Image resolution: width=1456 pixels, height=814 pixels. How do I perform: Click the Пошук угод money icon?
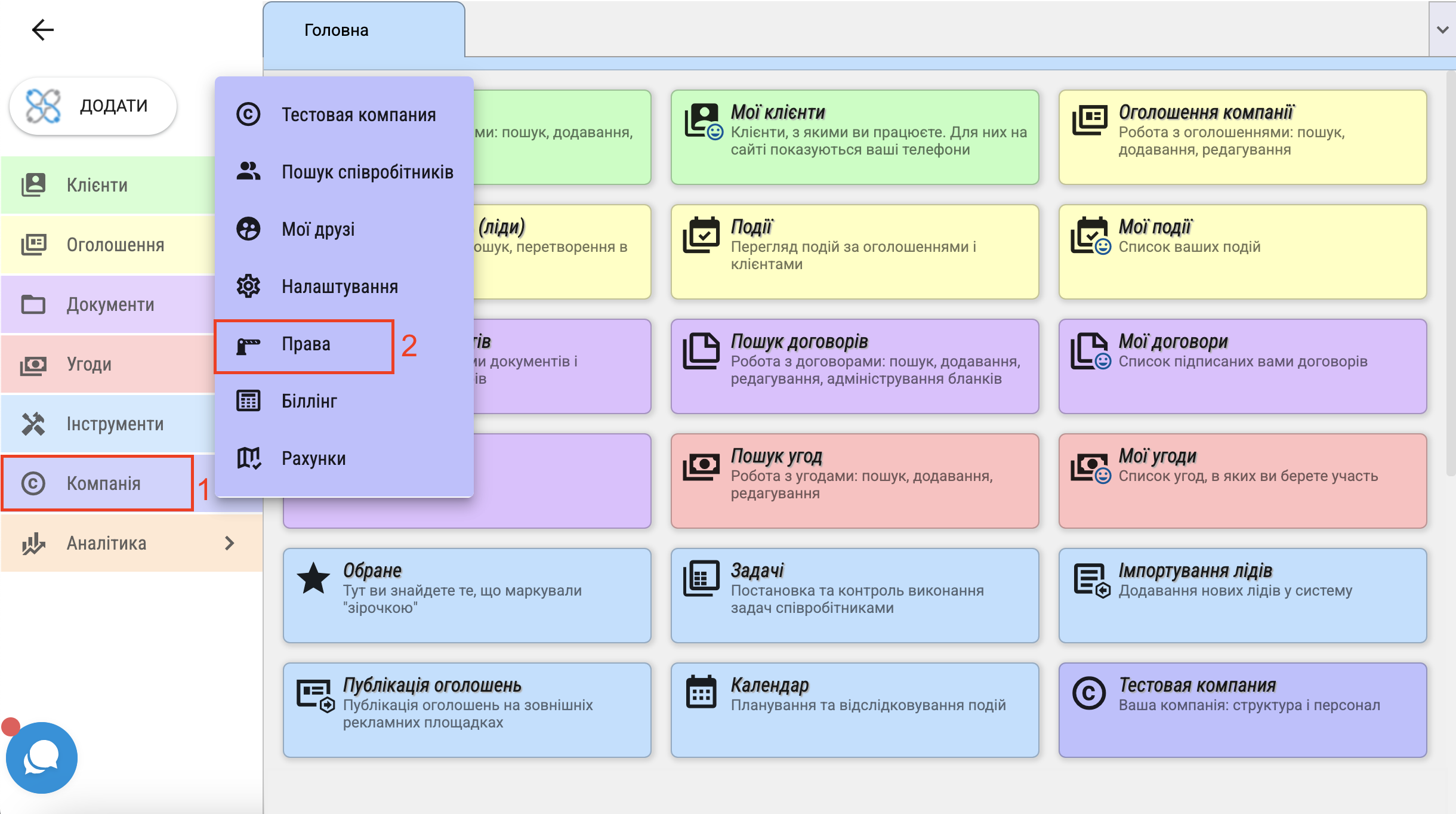701,466
